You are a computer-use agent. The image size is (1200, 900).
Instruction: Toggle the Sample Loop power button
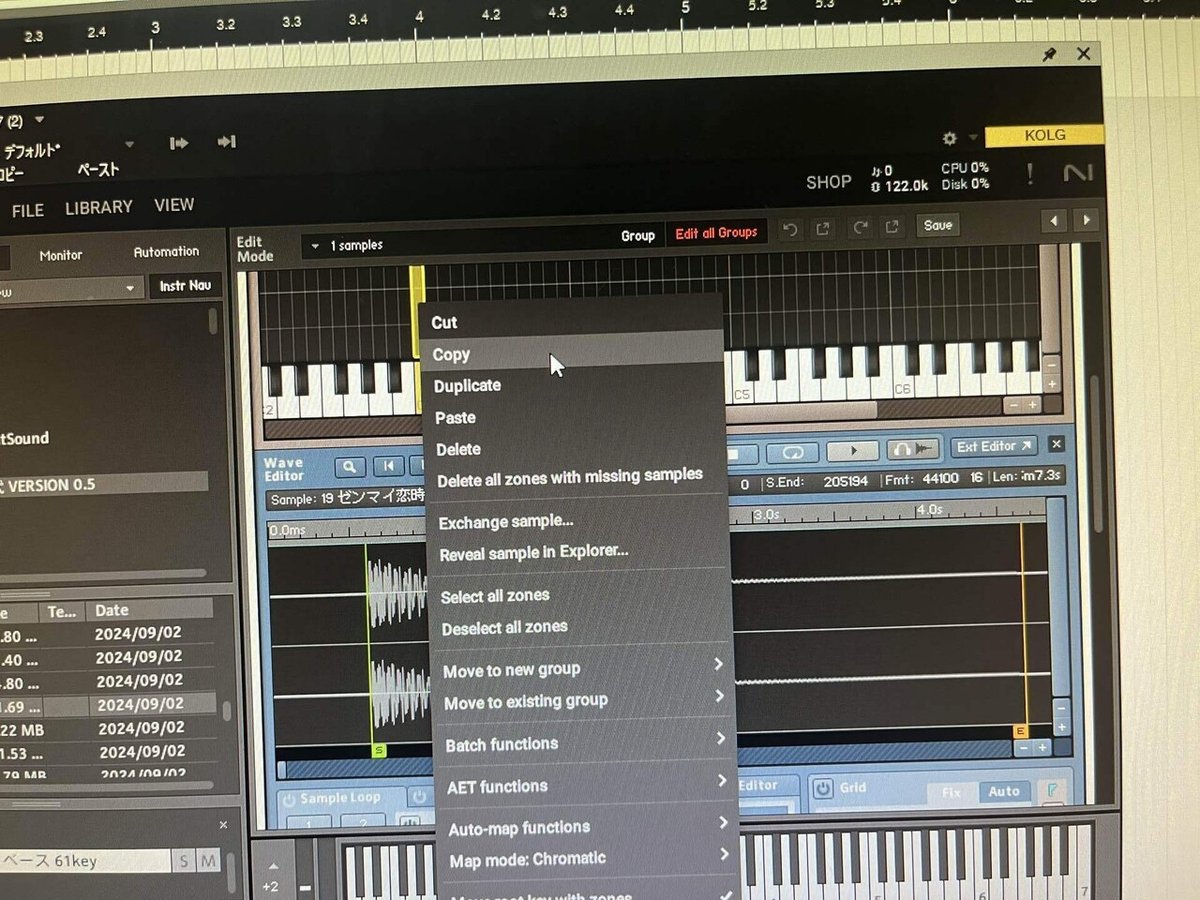(289, 799)
